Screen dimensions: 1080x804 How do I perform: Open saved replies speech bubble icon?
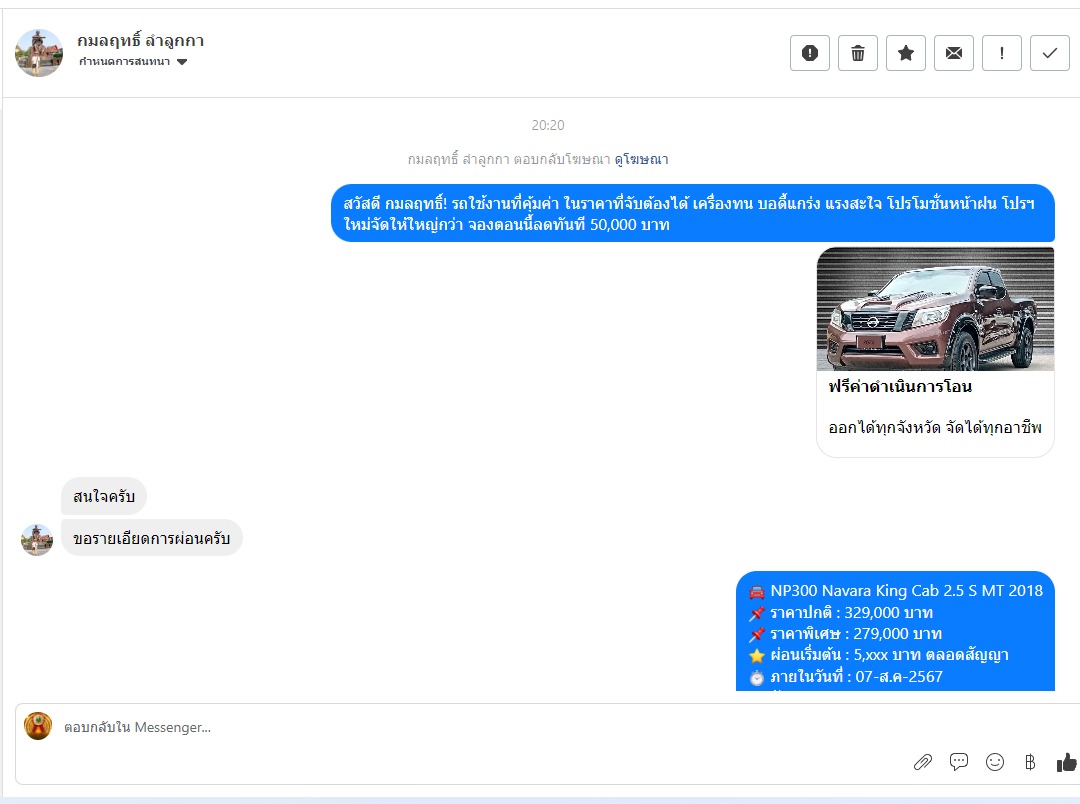coord(959,762)
